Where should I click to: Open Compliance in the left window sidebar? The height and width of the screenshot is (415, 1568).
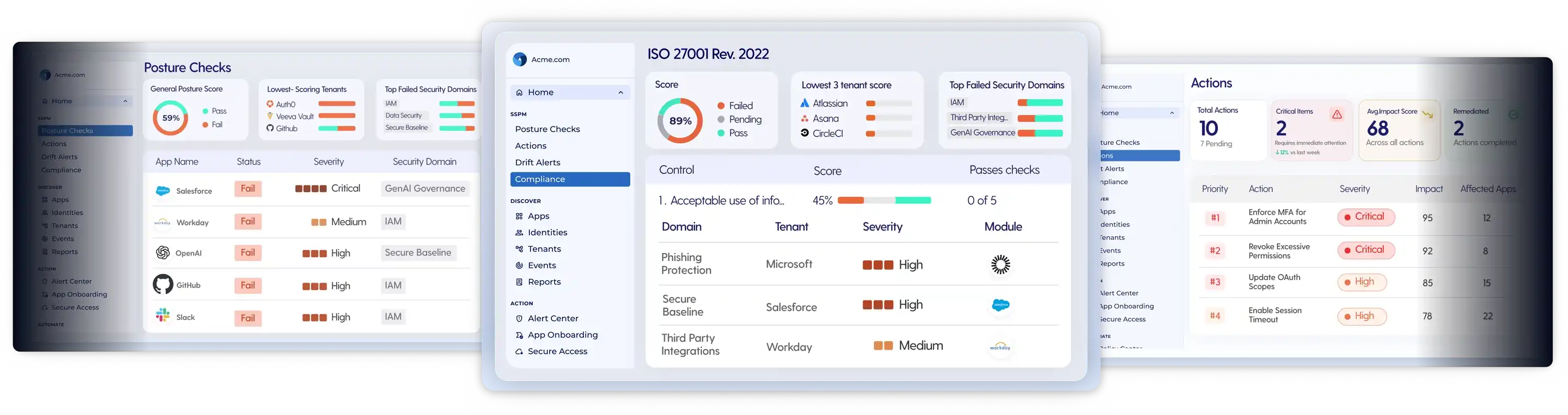pos(61,170)
